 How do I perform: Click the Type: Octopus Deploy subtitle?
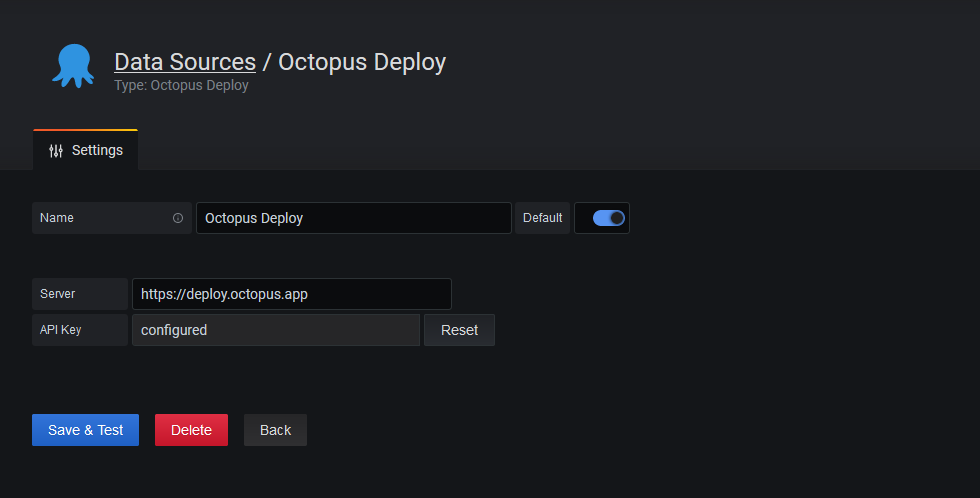[181, 86]
